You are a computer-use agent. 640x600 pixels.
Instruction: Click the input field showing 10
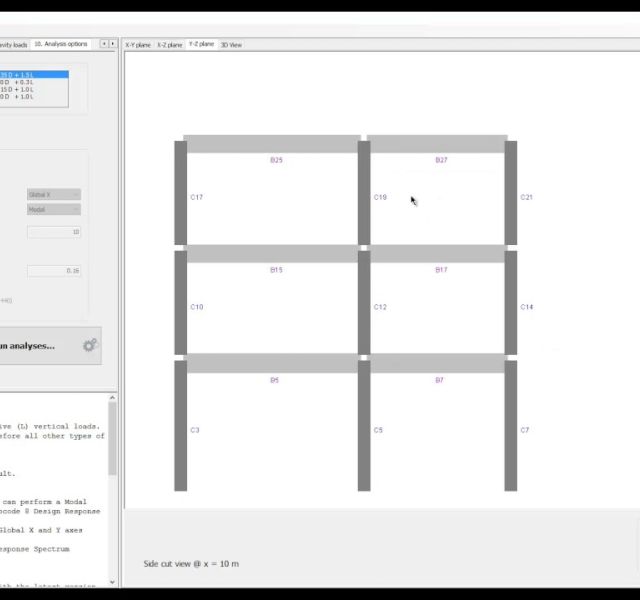(54, 232)
